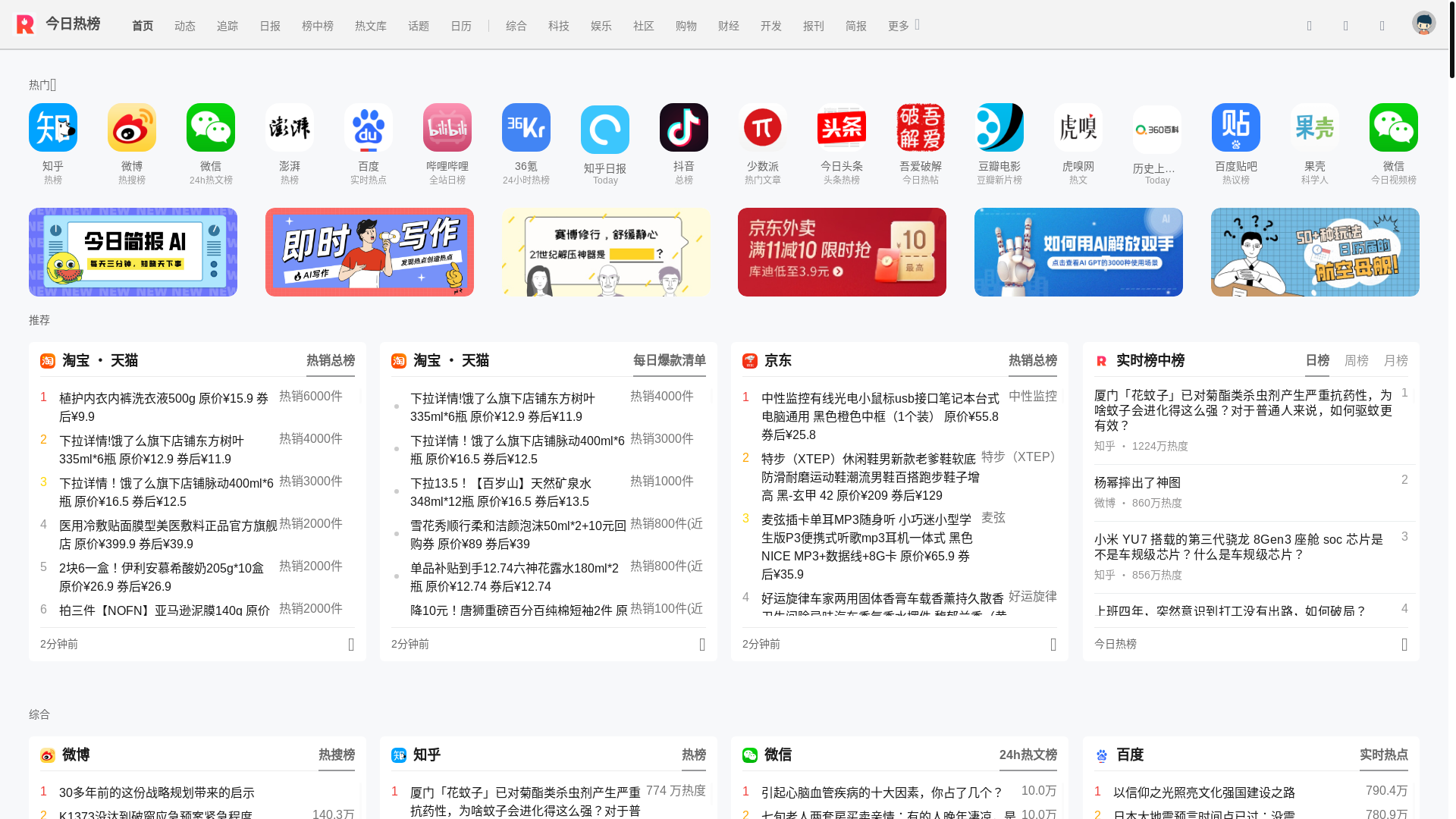Image resolution: width=1456 pixels, height=819 pixels.
Task: Open the 热文库 navigation item
Action: [x=371, y=26]
